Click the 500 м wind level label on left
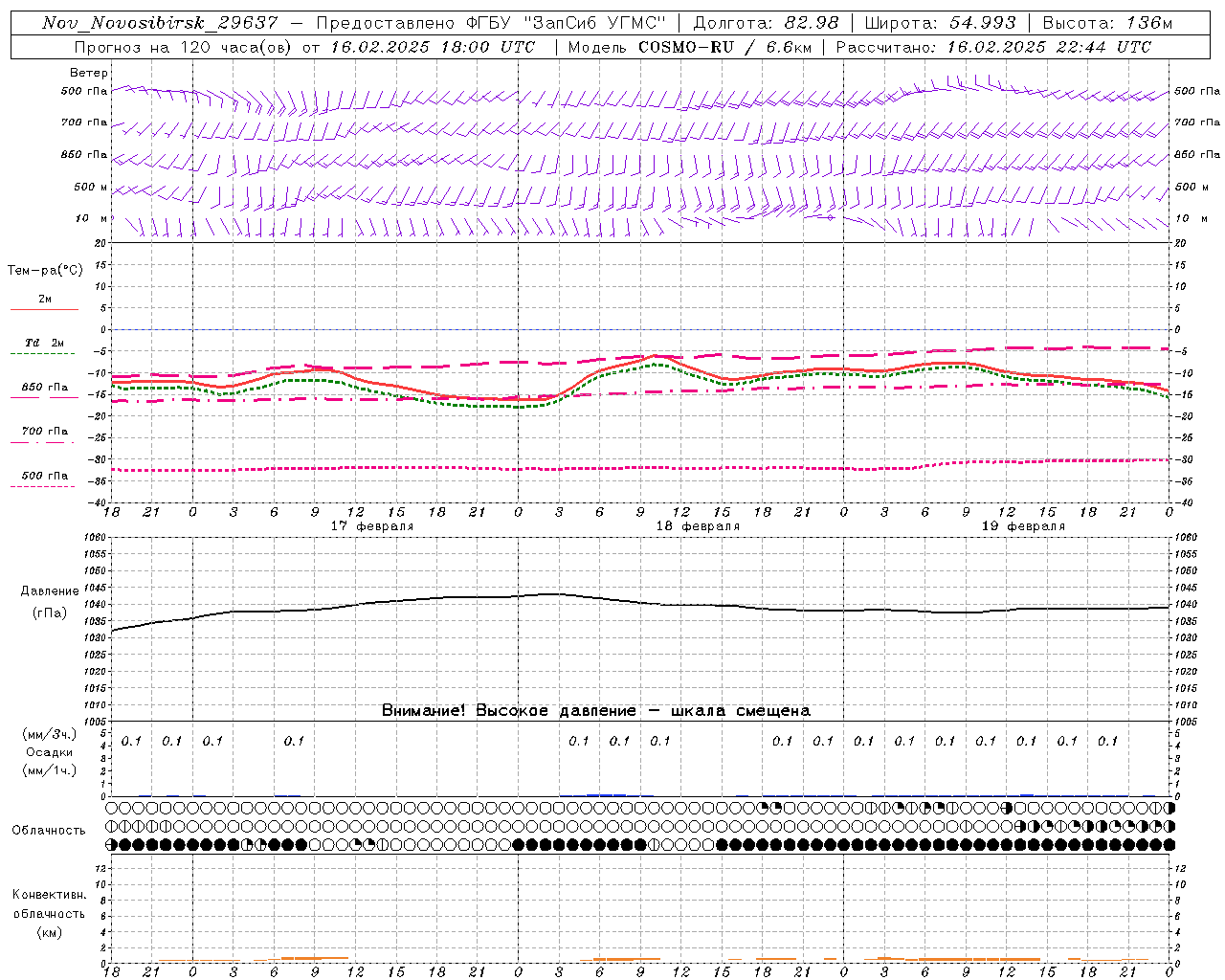The height and width of the screenshot is (980, 1225). tap(91, 187)
